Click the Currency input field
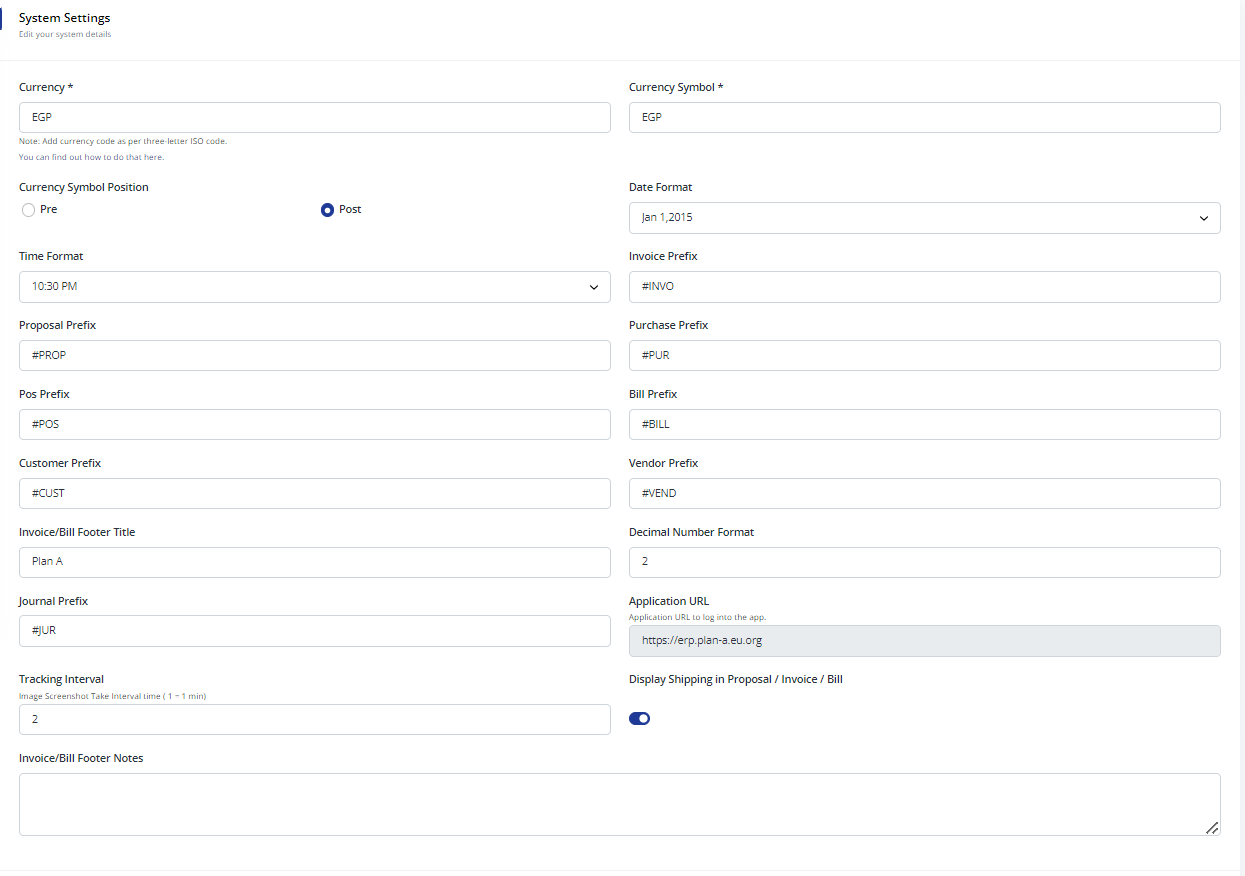The image size is (1245, 876). [314, 117]
